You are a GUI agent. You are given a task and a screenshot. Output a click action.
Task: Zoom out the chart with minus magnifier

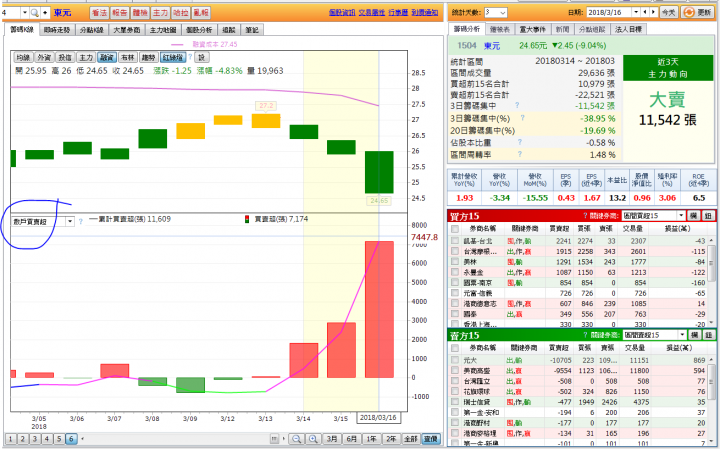point(297,439)
